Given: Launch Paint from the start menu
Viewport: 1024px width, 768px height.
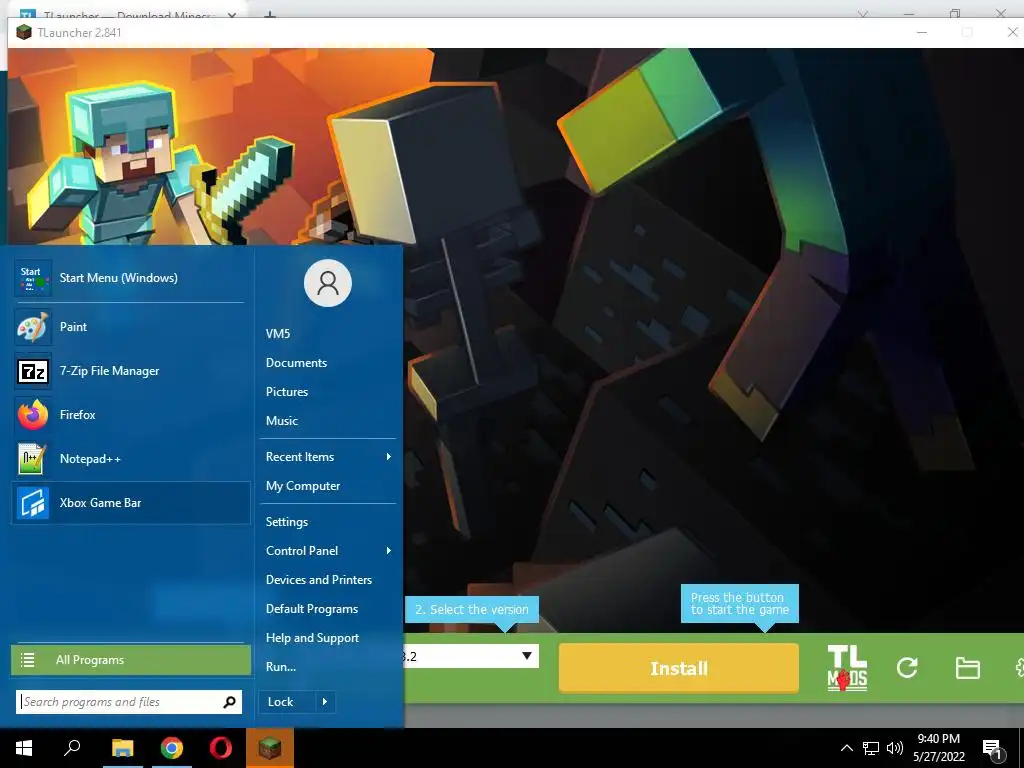Looking at the screenshot, I should pyautogui.click(x=131, y=327).
